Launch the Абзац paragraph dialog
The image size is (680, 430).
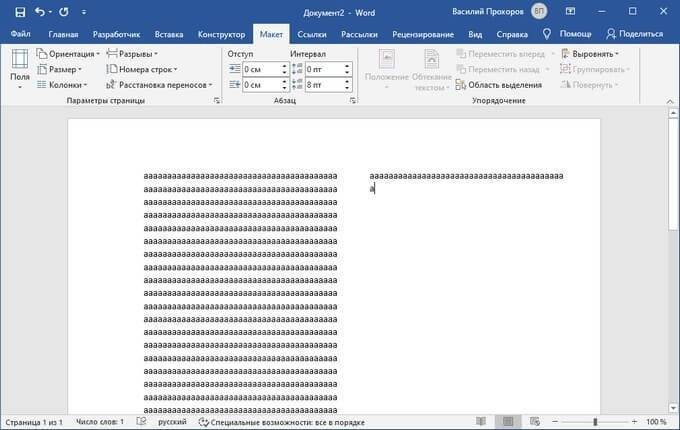coord(353,101)
